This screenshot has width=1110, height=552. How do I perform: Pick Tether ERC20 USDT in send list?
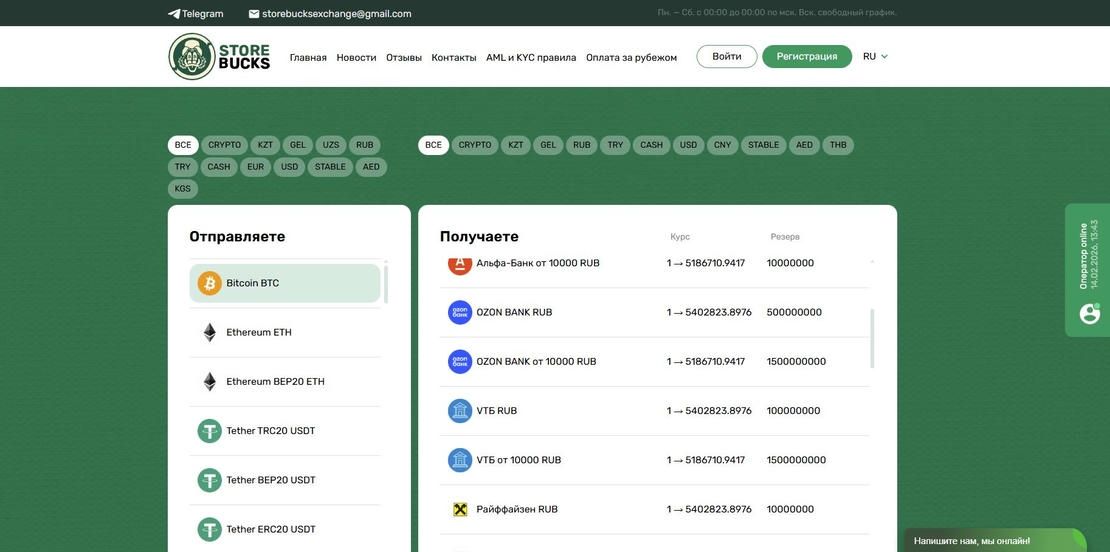click(x=270, y=530)
